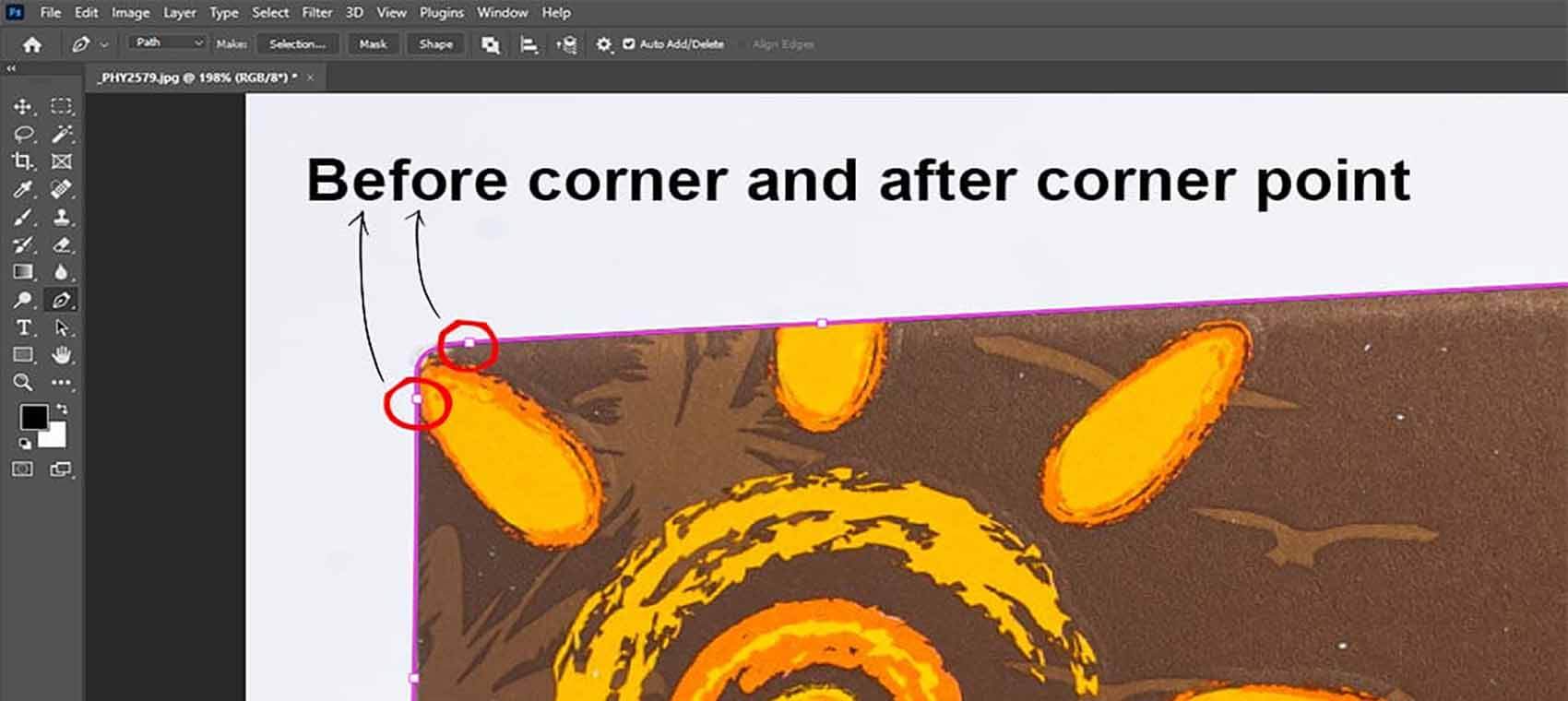Select the Move tool

(x=23, y=106)
